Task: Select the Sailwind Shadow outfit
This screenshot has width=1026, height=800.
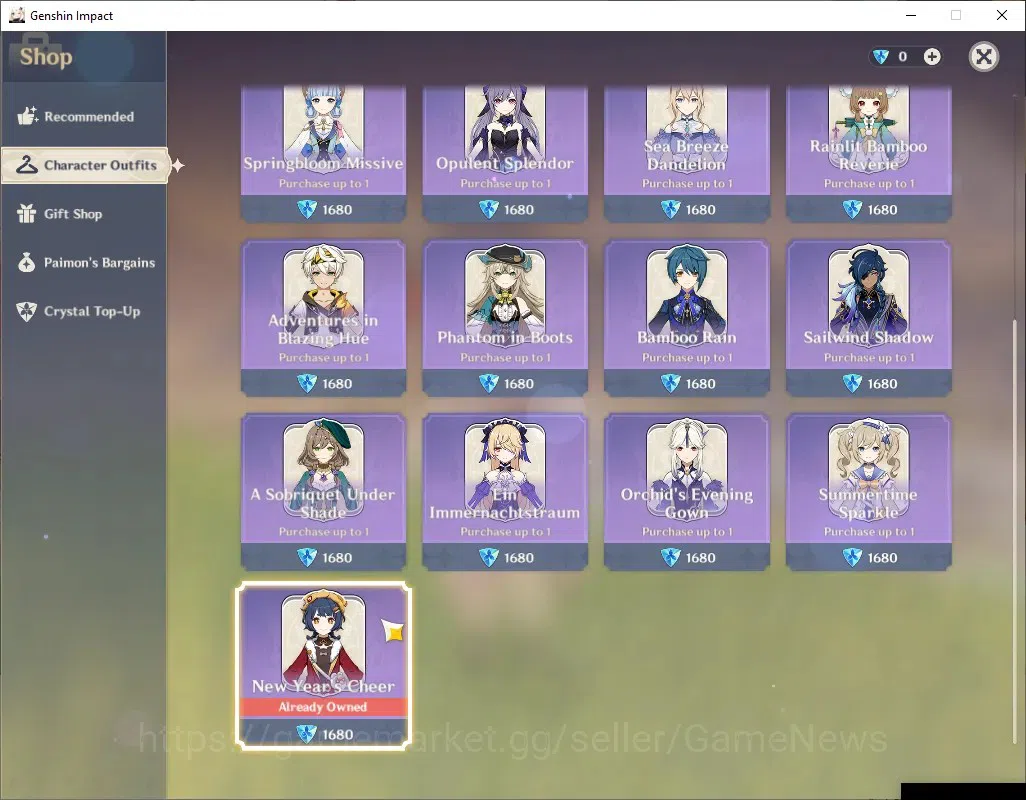Action: (x=868, y=318)
